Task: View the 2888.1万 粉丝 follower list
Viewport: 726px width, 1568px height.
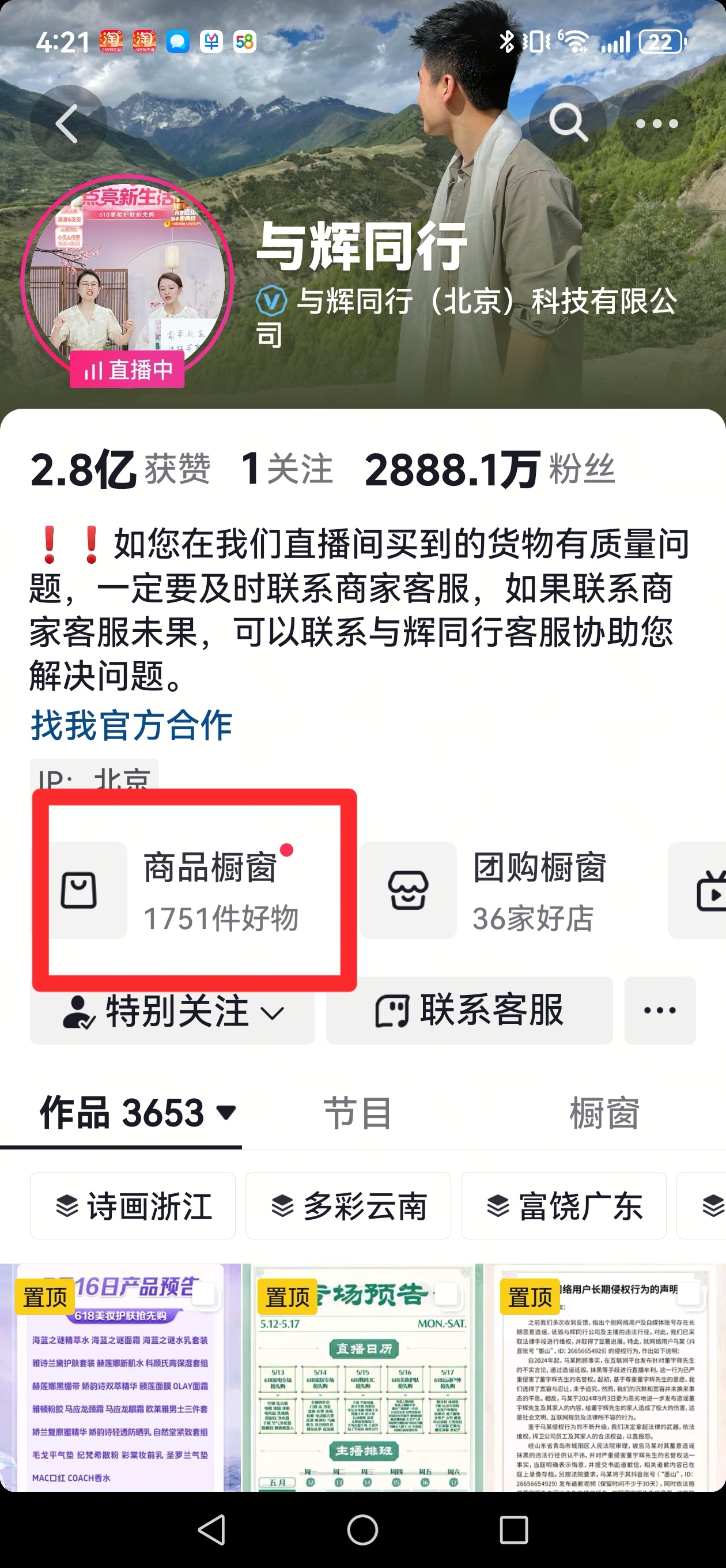Action: (x=490, y=469)
